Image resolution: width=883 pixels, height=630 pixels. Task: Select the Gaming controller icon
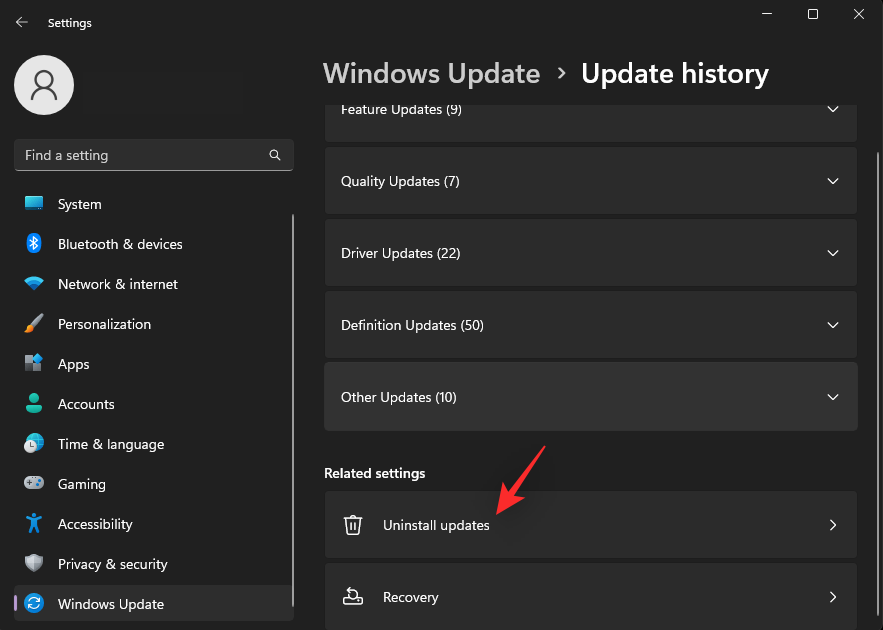coord(33,484)
